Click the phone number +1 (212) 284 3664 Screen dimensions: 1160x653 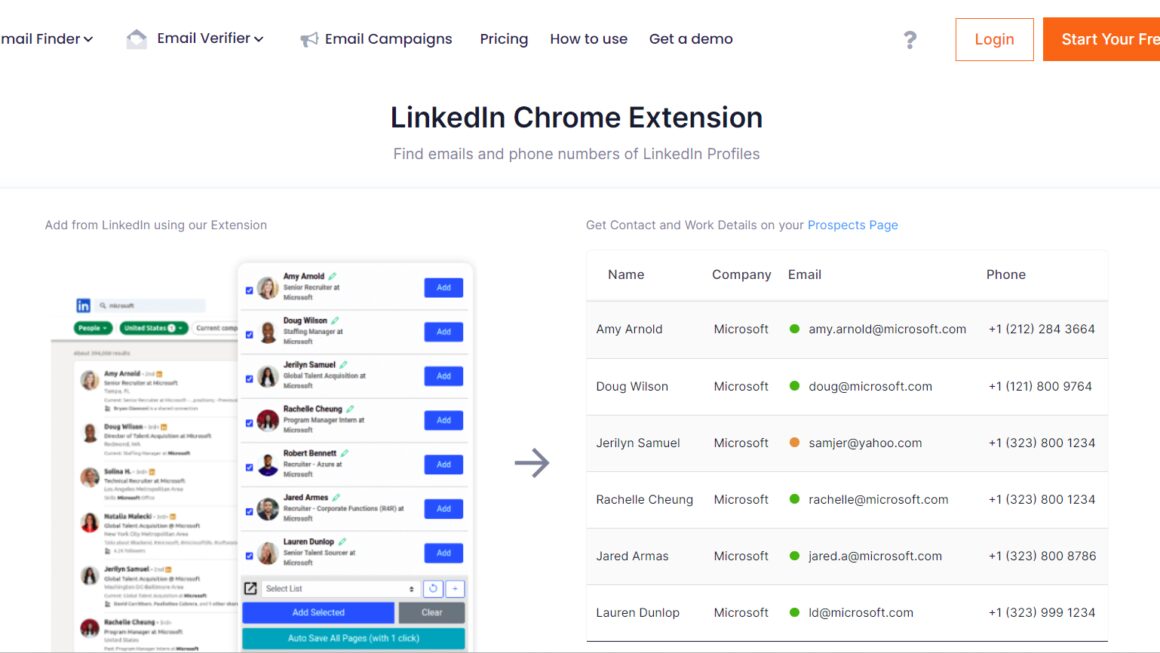[1042, 329]
